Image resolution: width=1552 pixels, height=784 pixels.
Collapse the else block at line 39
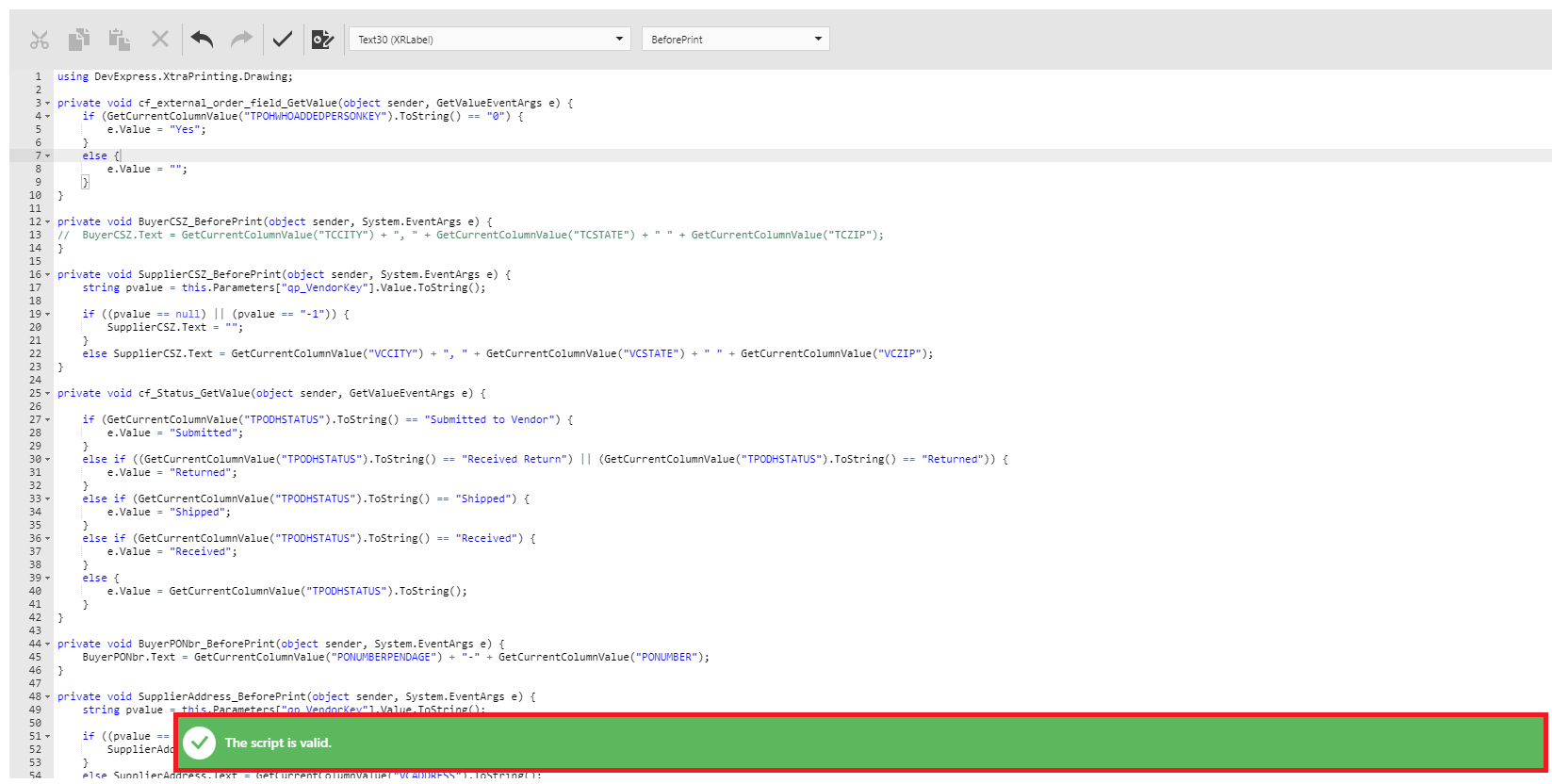(x=48, y=579)
